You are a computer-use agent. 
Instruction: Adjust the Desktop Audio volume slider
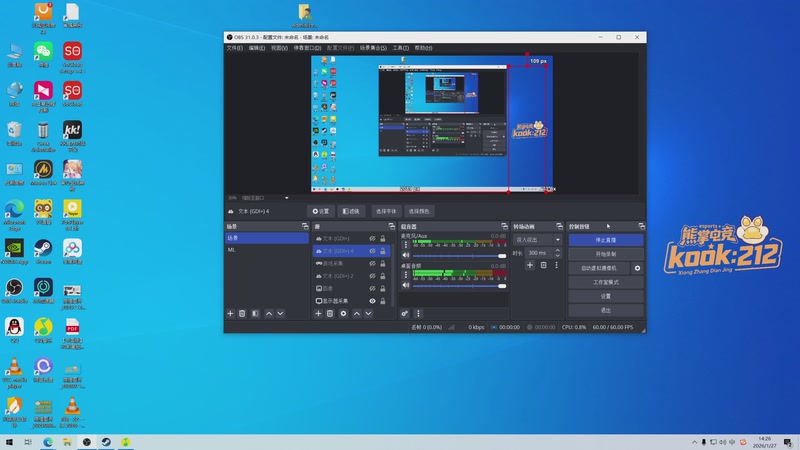click(459, 286)
